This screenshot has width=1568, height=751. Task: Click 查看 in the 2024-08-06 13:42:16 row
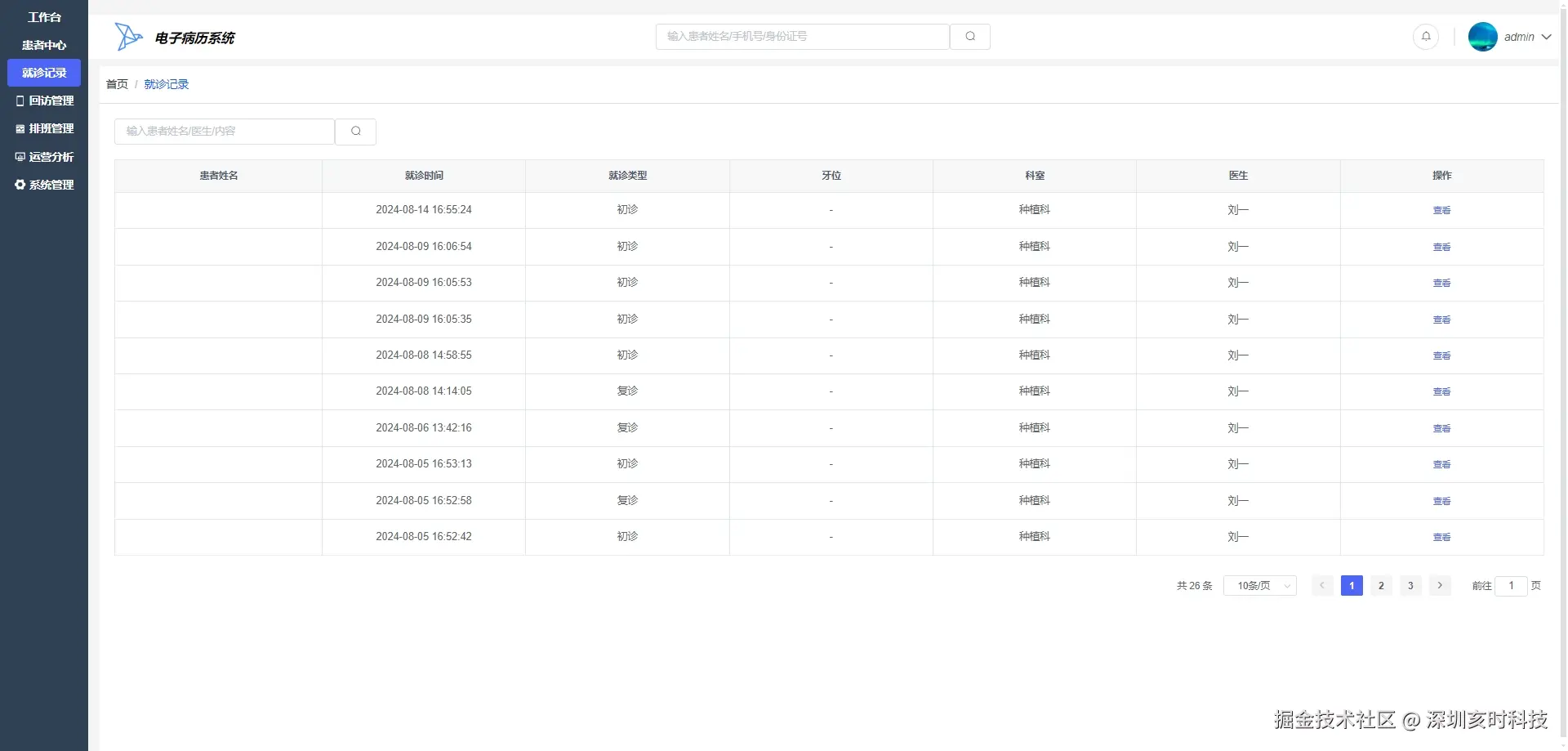pos(1442,428)
